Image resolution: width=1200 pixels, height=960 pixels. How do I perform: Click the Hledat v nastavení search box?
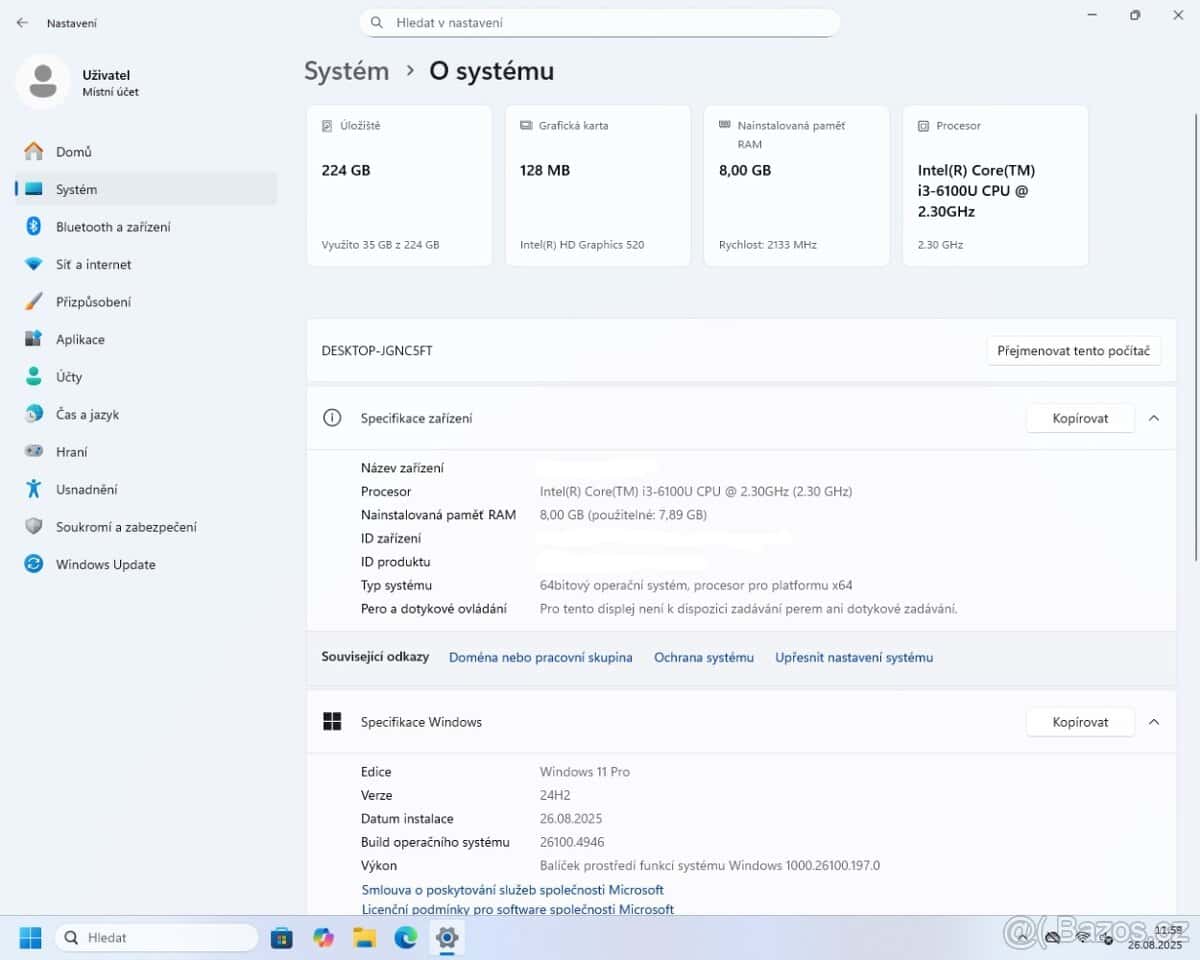click(600, 22)
